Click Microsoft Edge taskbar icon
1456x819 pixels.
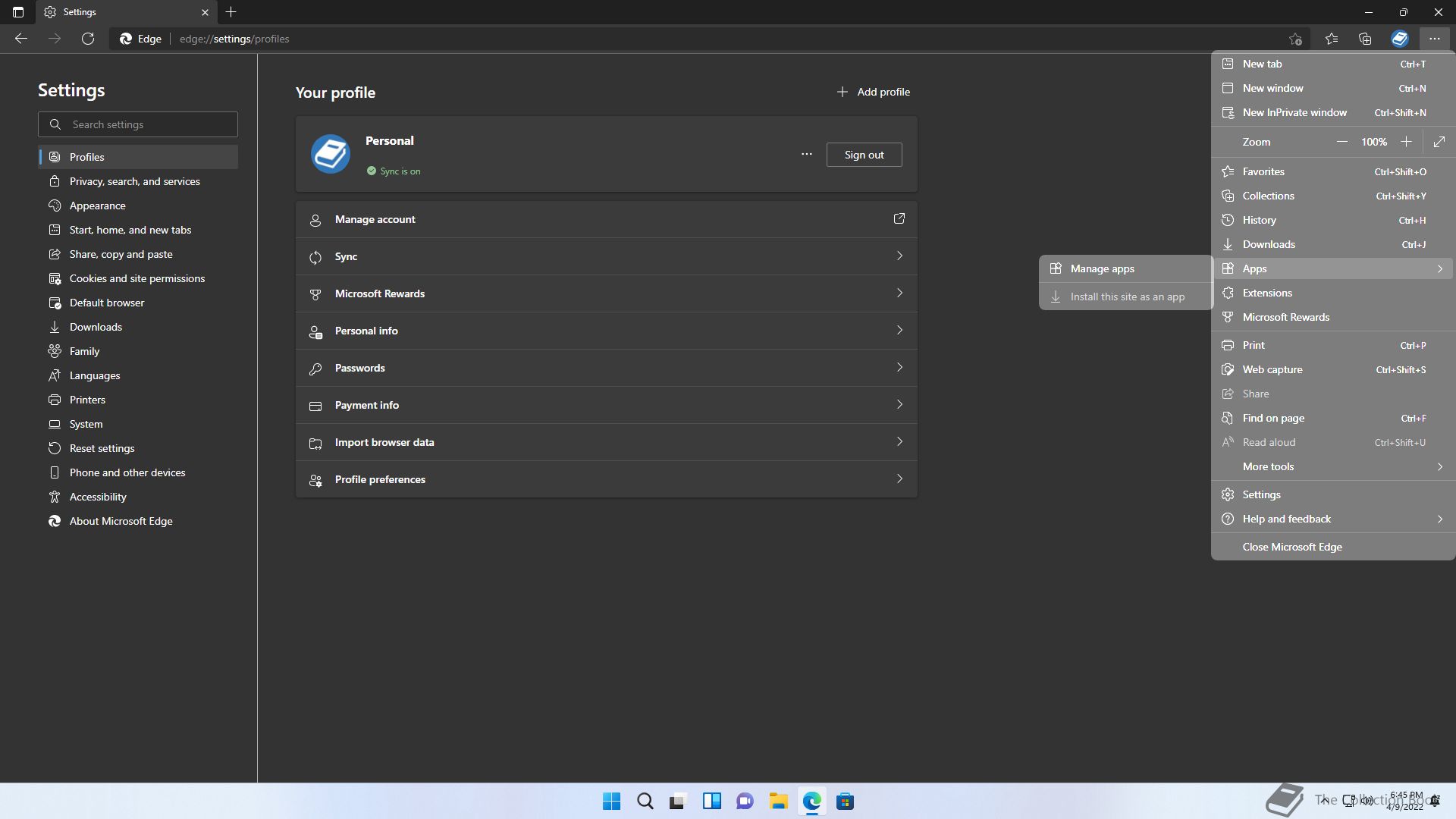pyautogui.click(x=812, y=802)
